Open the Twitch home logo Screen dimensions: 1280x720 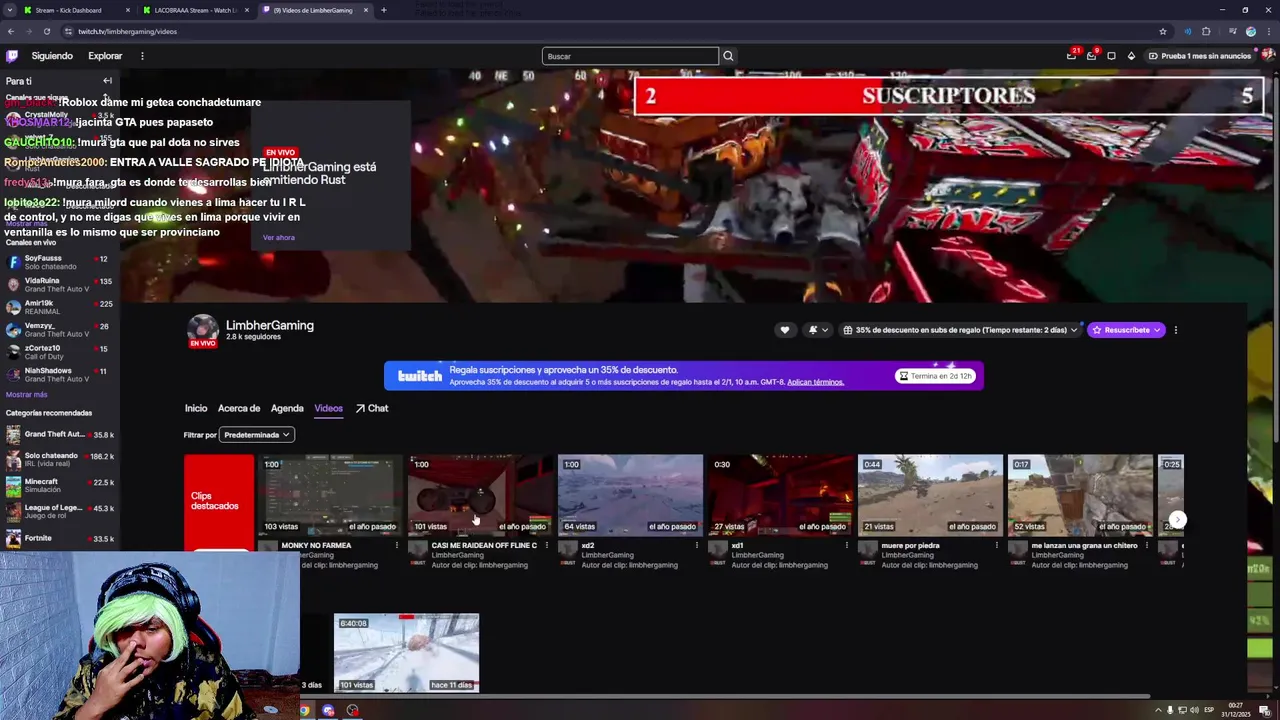(12, 56)
